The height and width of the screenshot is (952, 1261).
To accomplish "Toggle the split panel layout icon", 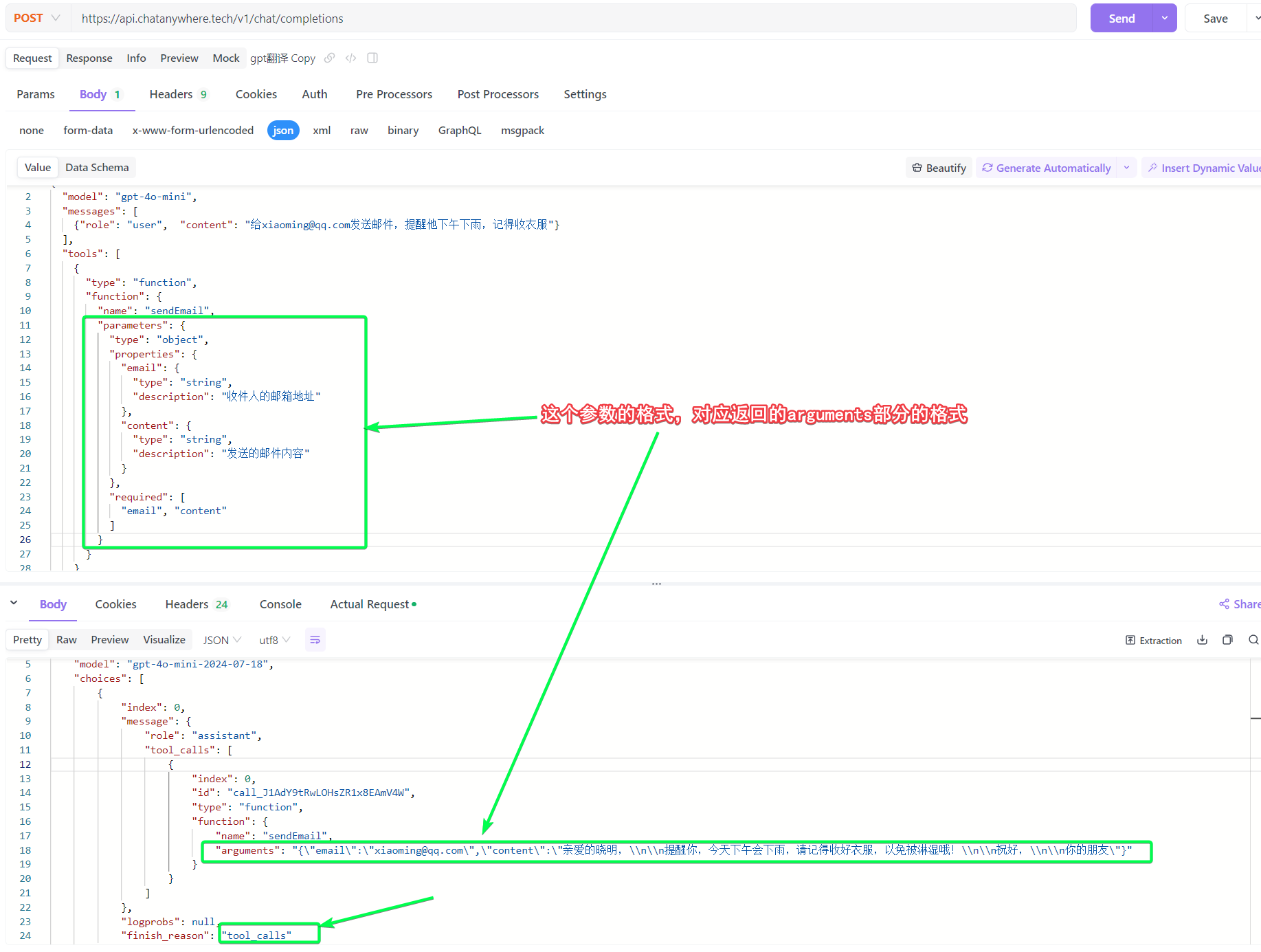I will pos(372,58).
